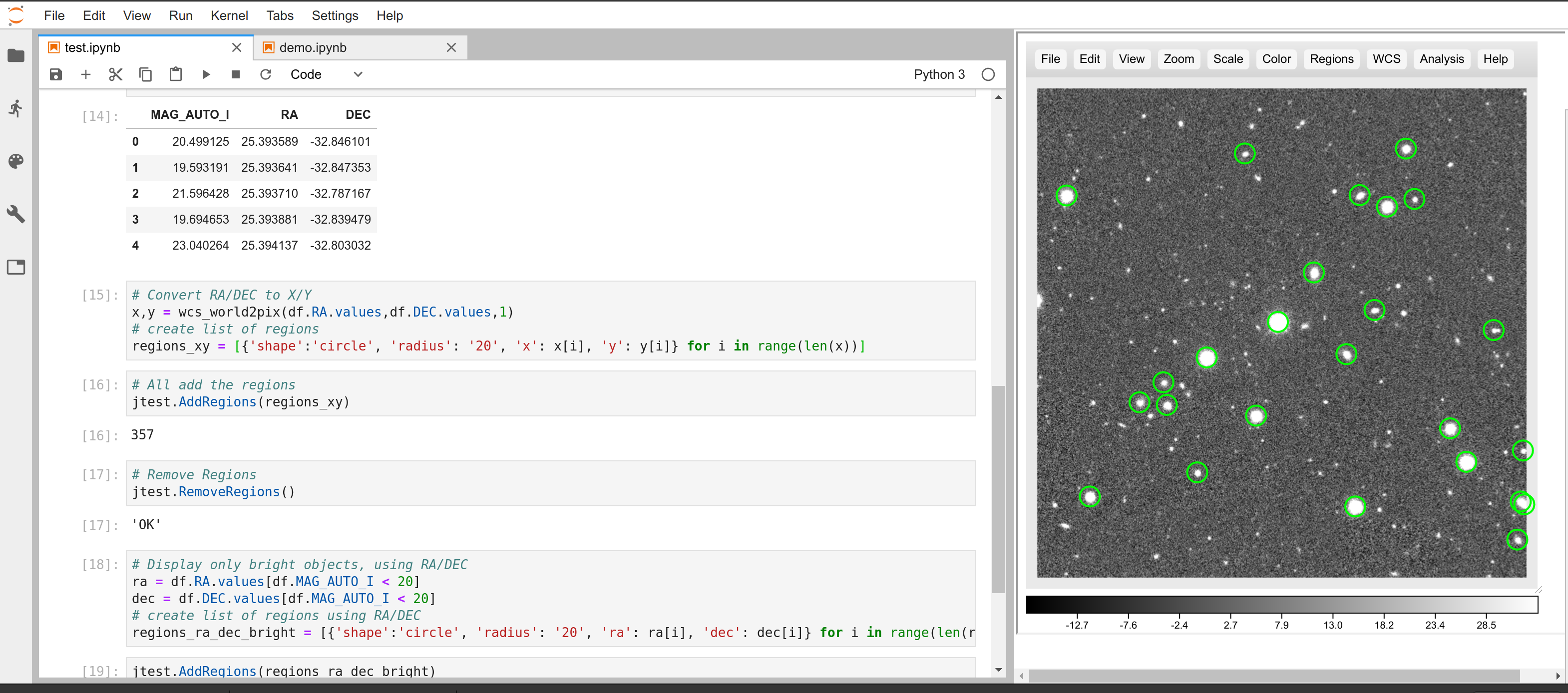The height and width of the screenshot is (693, 1568).
Task: Copy selected cells icon
Action: [145, 74]
